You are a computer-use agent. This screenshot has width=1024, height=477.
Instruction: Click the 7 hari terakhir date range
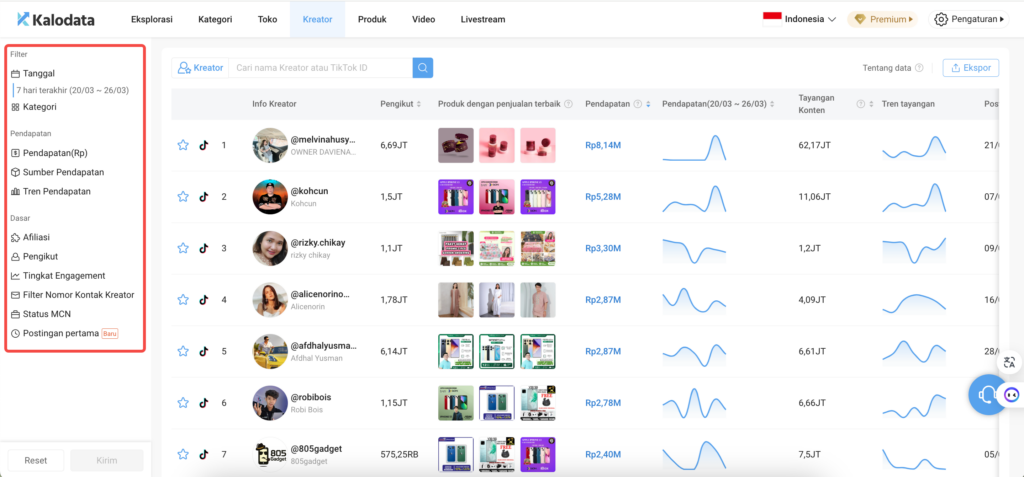(73, 90)
